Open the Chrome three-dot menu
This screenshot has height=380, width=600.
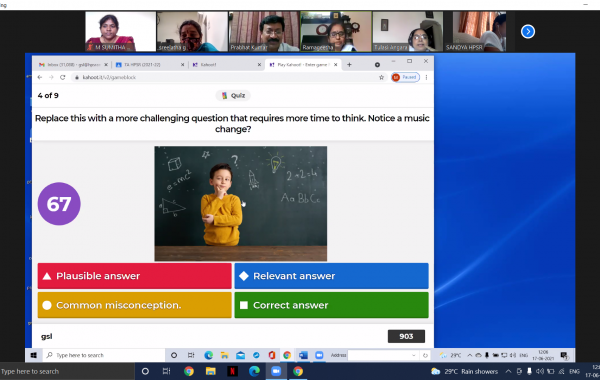(x=426, y=77)
